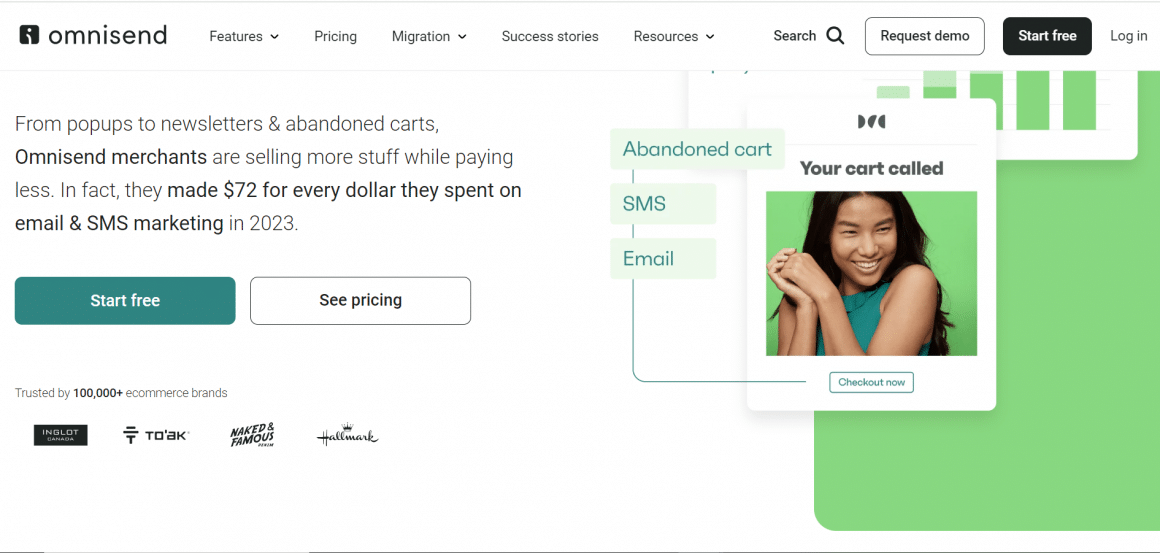
Task: Select the Abandoned cart tag
Action: coord(697,149)
